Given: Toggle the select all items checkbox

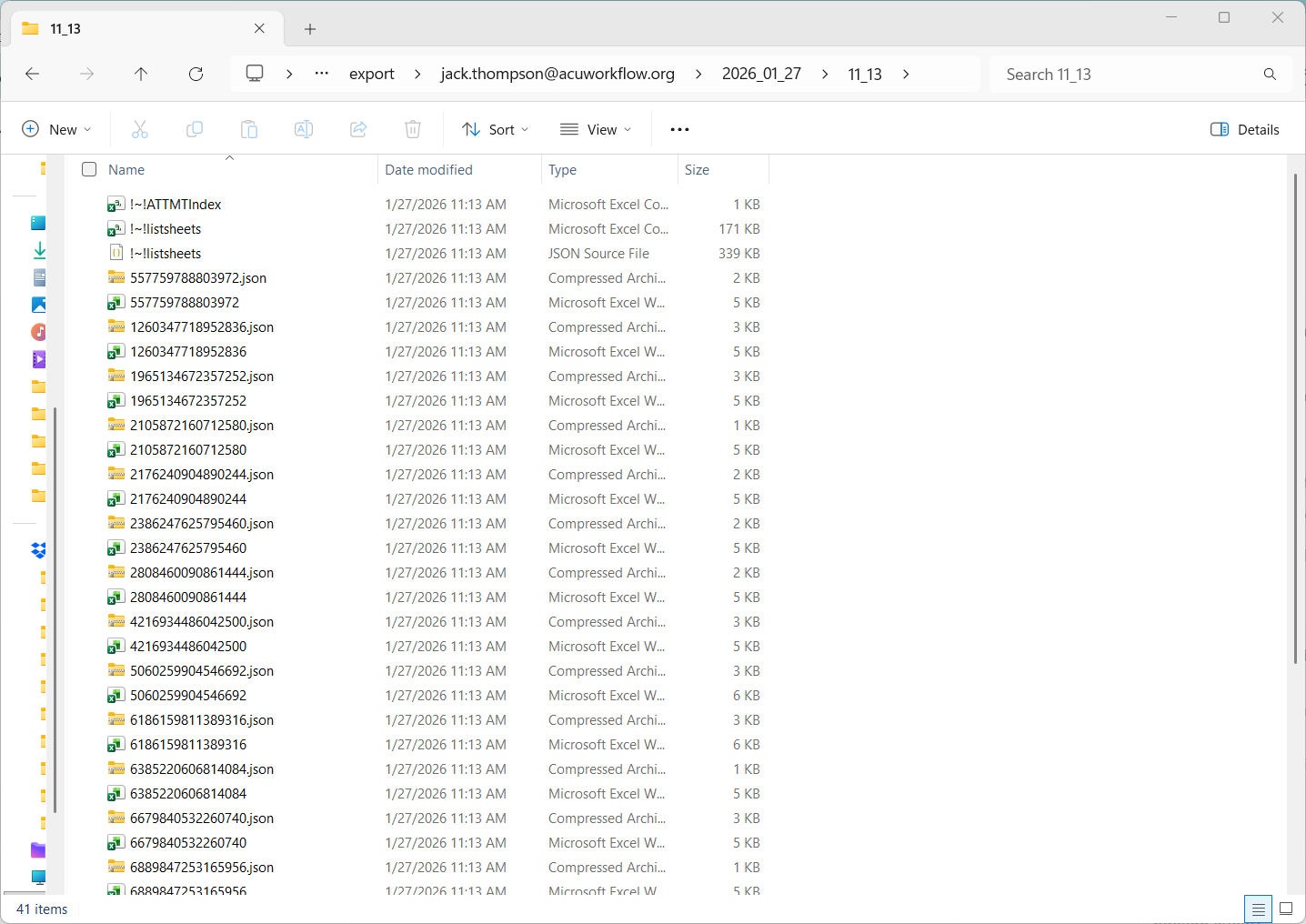Looking at the screenshot, I should [89, 169].
